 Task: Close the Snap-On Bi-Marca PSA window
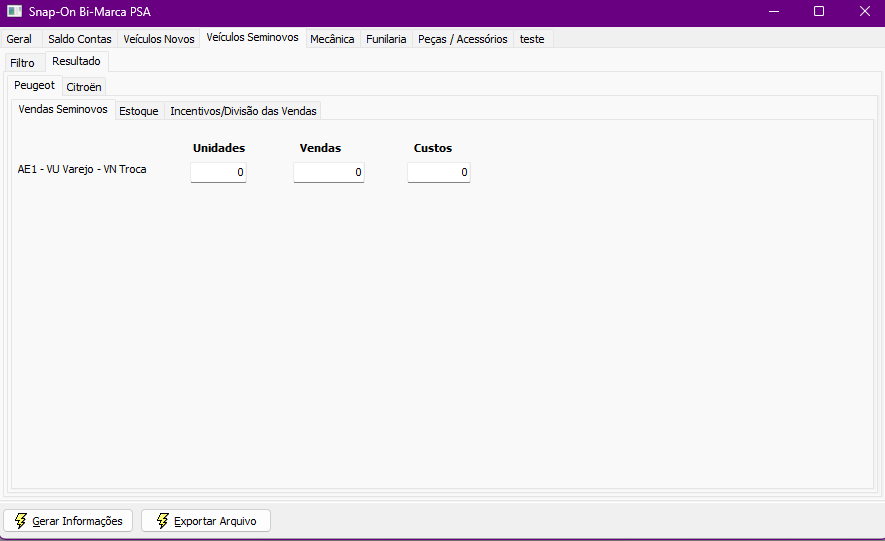click(864, 12)
